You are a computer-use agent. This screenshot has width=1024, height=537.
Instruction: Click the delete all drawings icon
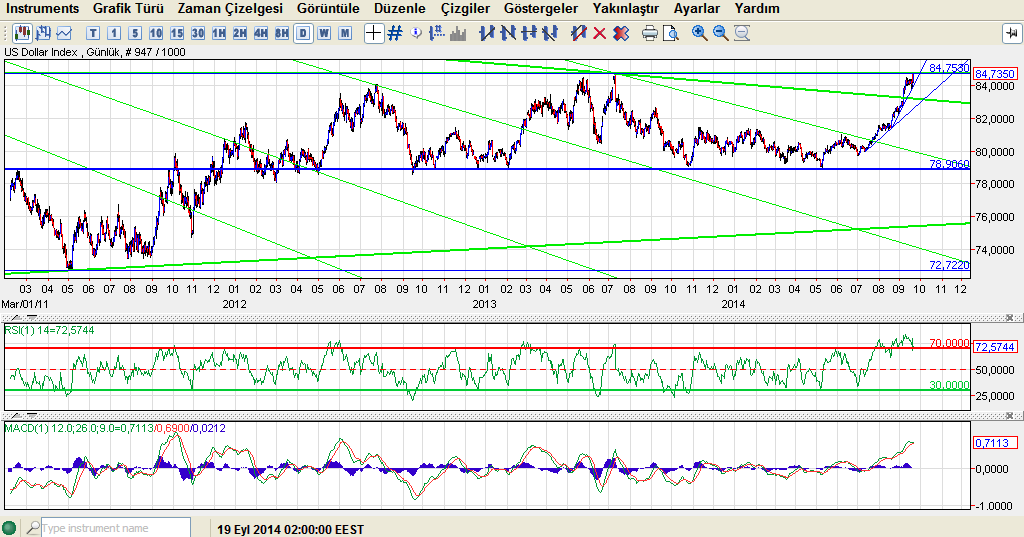621,33
